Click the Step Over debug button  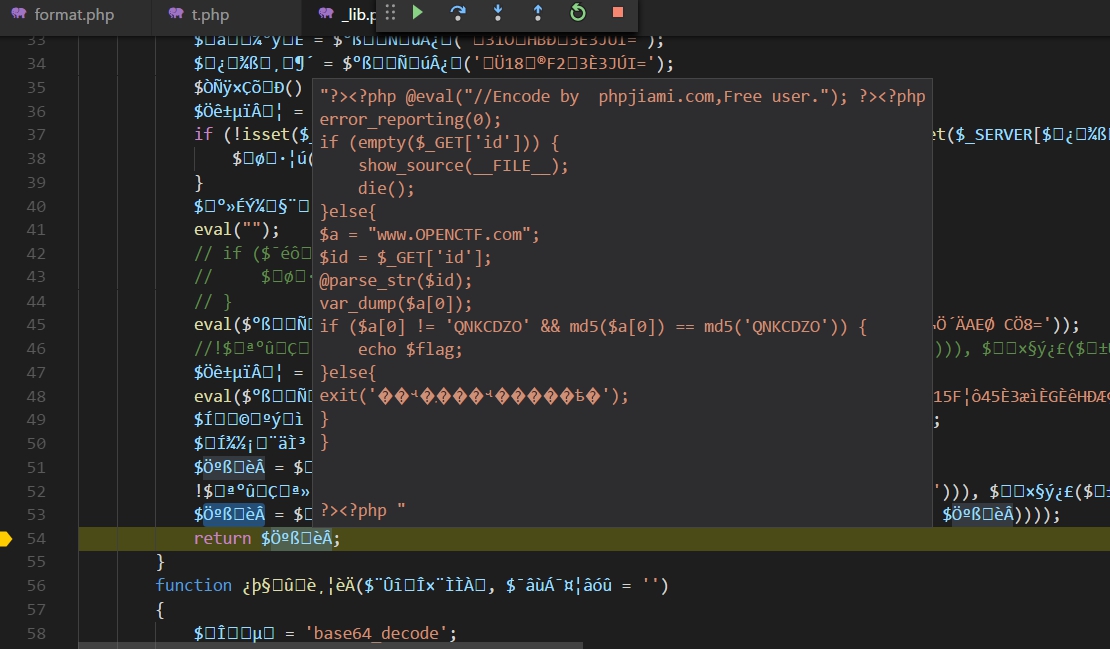click(457, 12)
